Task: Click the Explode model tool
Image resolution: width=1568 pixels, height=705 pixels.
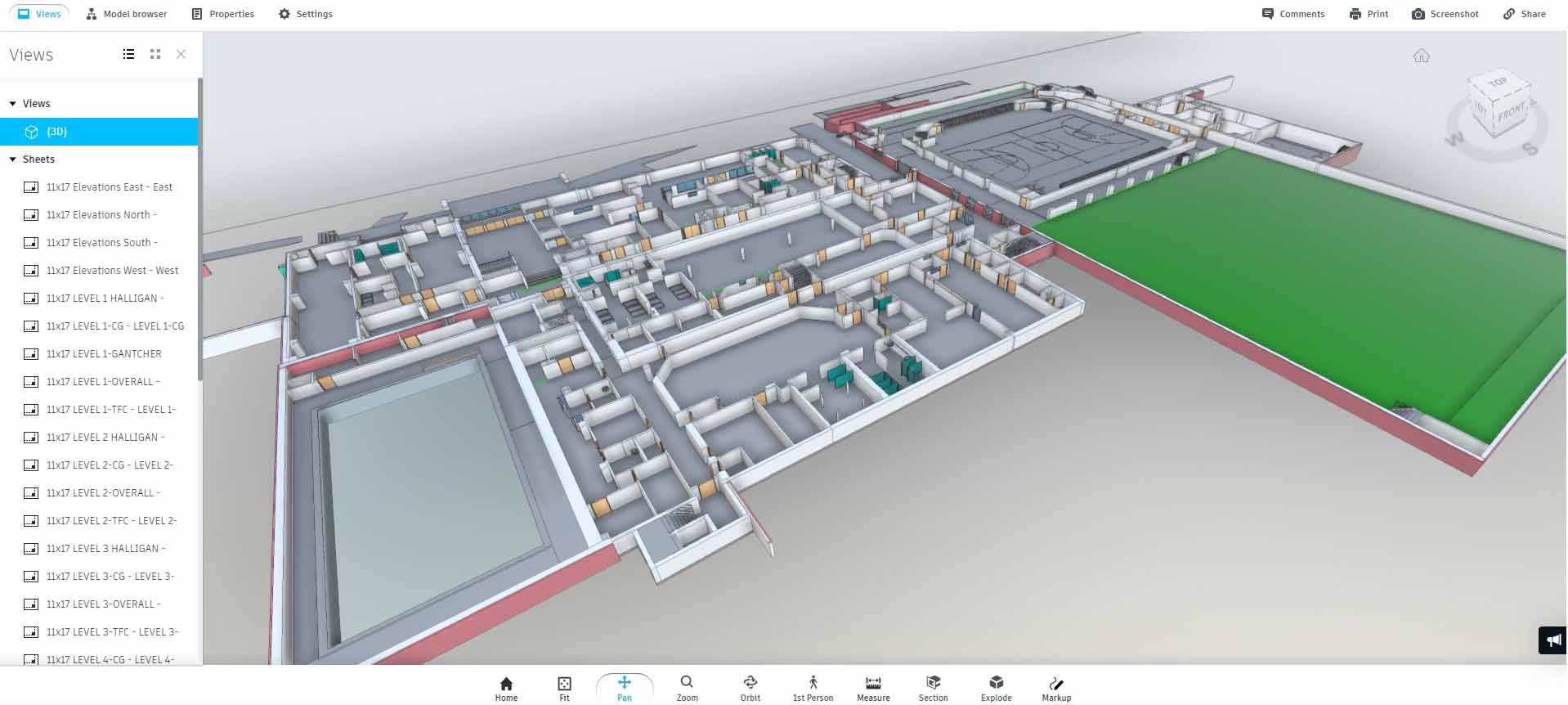Action: (996, 688)
